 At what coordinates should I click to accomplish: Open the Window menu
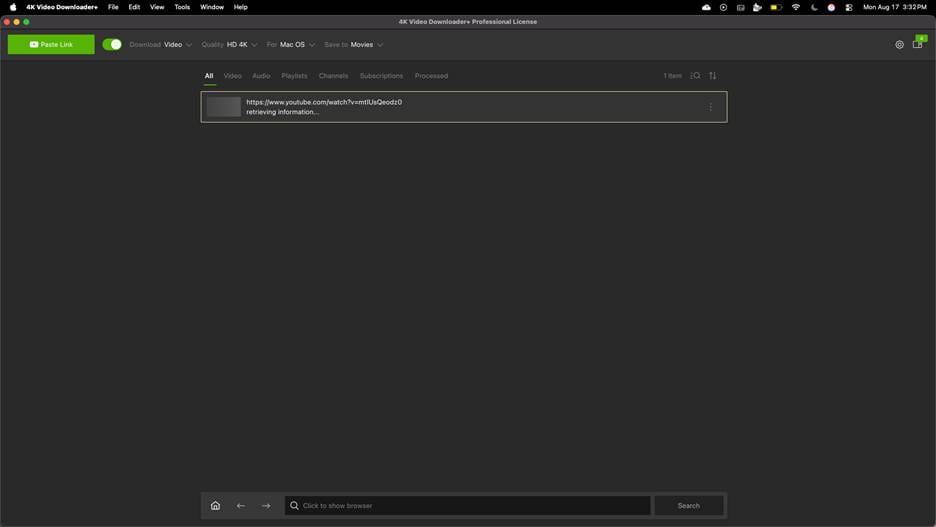[x=212, y=7]
